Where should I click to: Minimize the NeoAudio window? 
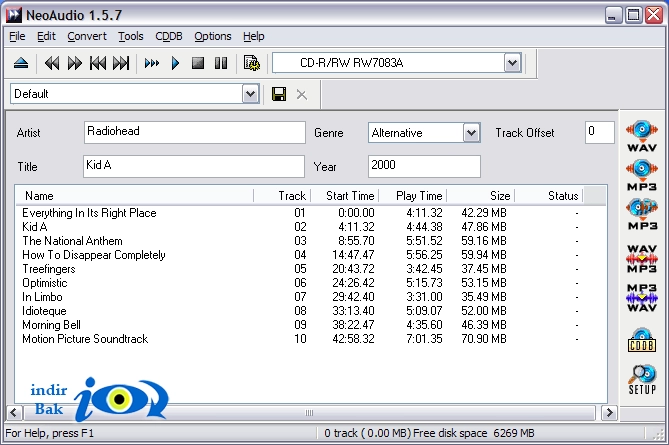(614, 15)
